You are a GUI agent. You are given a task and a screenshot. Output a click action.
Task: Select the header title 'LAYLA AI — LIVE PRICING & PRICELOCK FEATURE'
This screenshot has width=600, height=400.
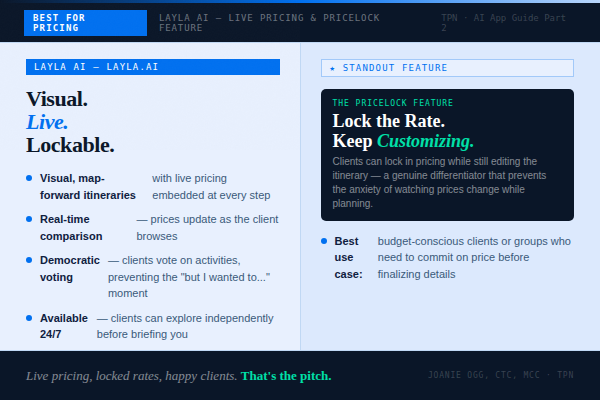tap(269, 23)
